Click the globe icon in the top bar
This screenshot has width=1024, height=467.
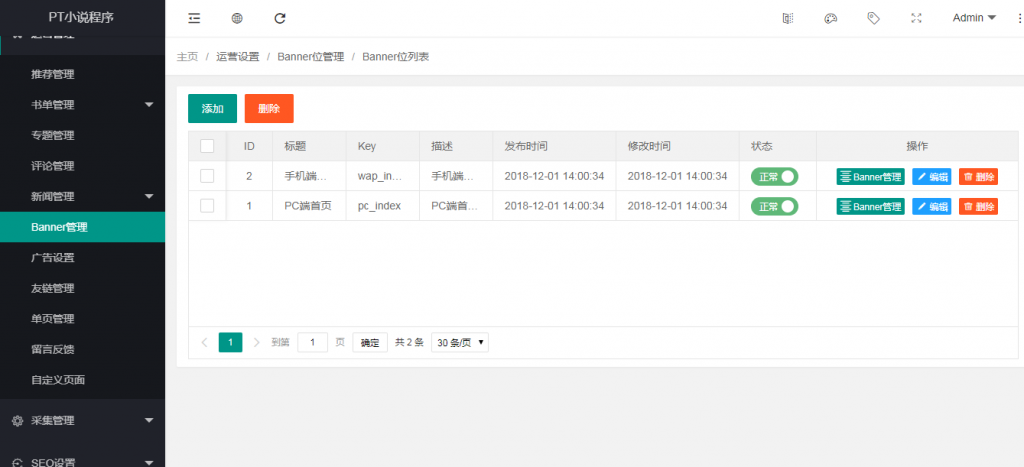pyautogui.click(x=237, y=18)
